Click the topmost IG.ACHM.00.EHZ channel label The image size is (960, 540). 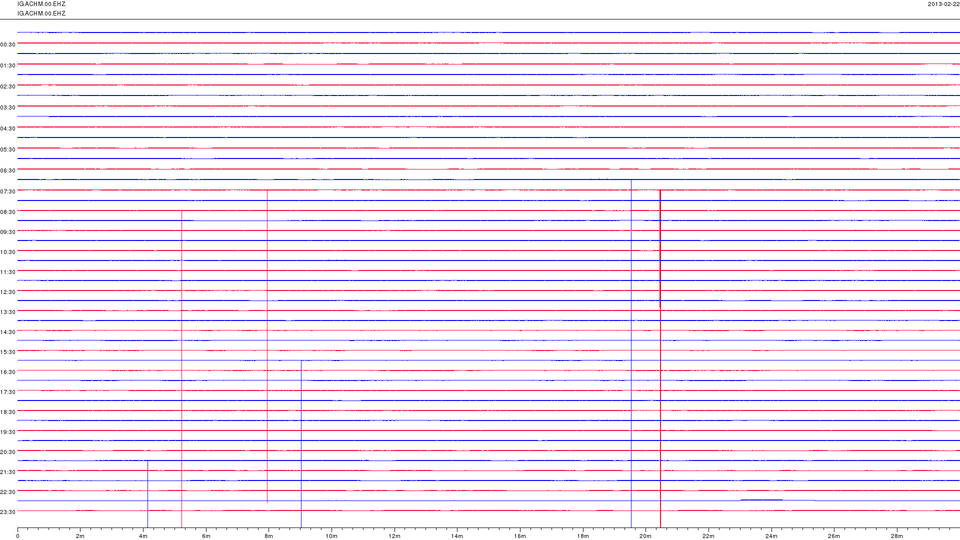pos(41,4)
